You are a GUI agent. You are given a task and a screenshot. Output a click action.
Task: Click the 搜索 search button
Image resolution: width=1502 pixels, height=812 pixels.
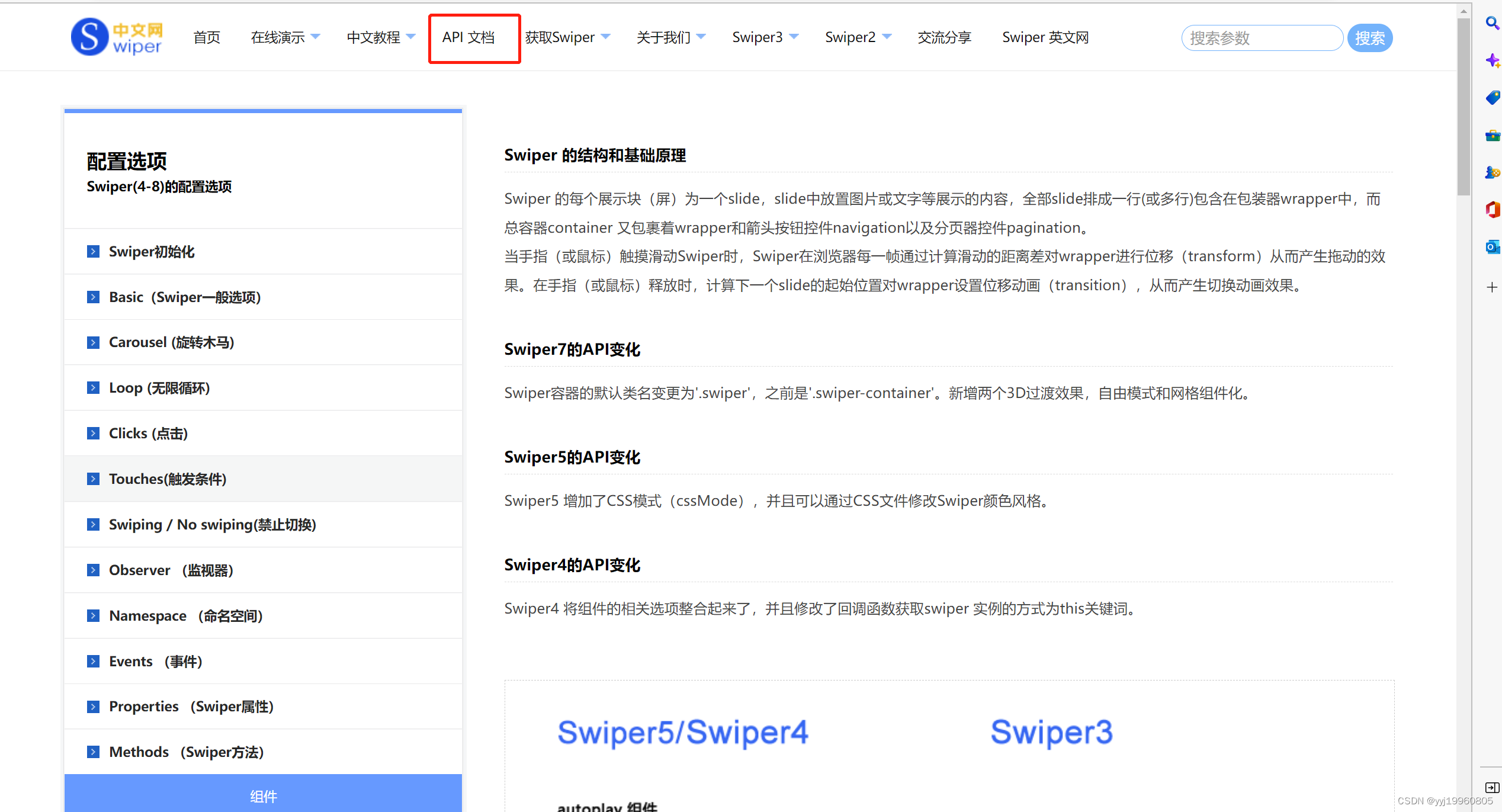tap(1370, 37)
